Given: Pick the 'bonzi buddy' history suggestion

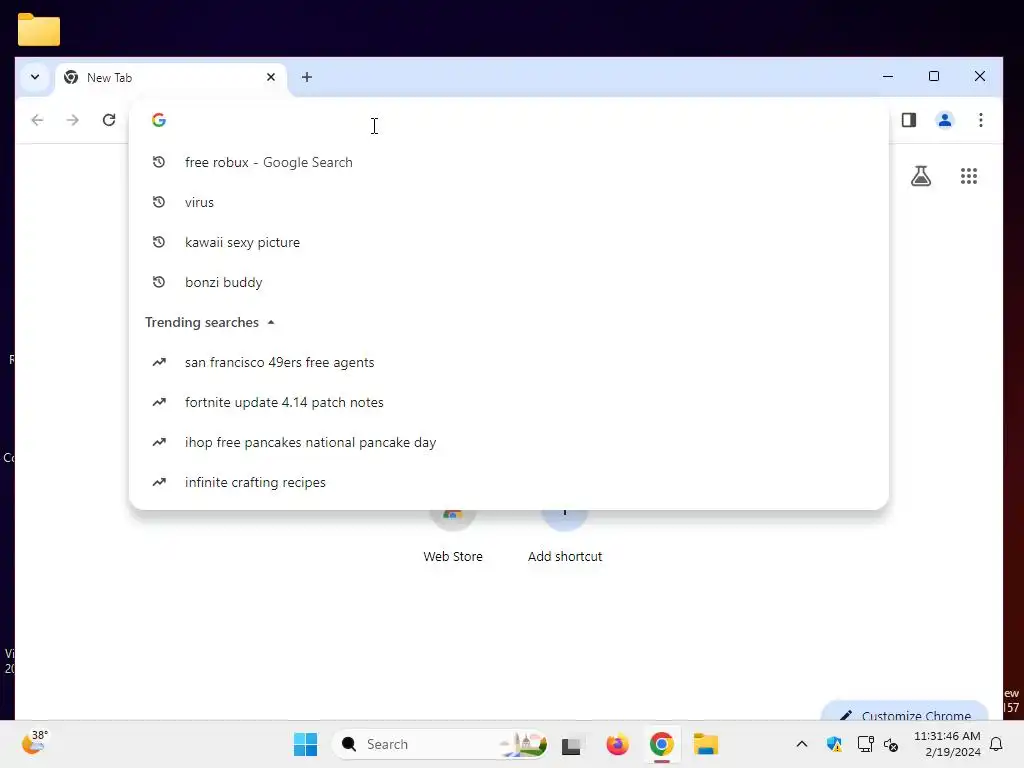Looking at the screenshot, I should [508, 282].
